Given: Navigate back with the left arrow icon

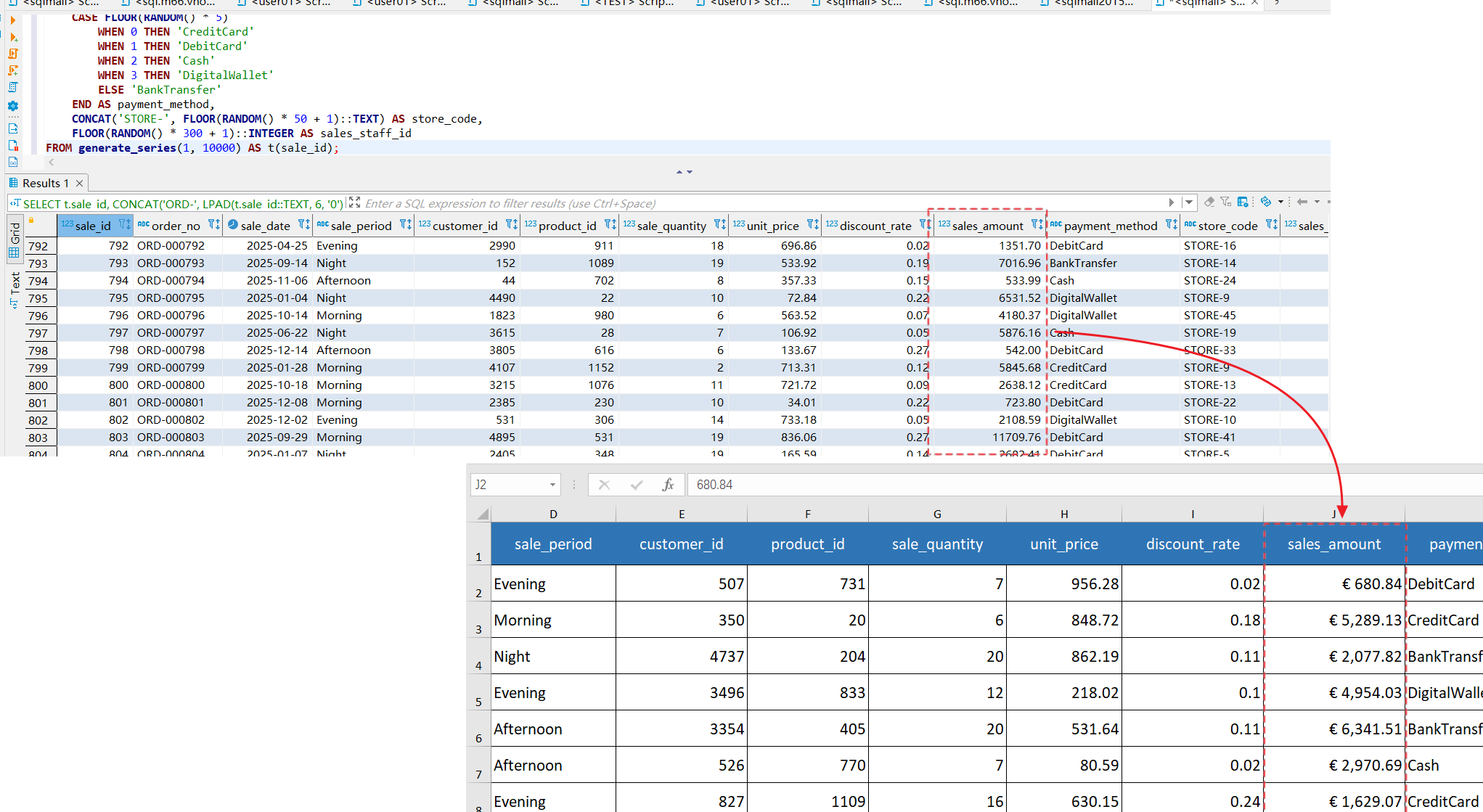Looking at the screenshot, I should (x=1302, y=202).
